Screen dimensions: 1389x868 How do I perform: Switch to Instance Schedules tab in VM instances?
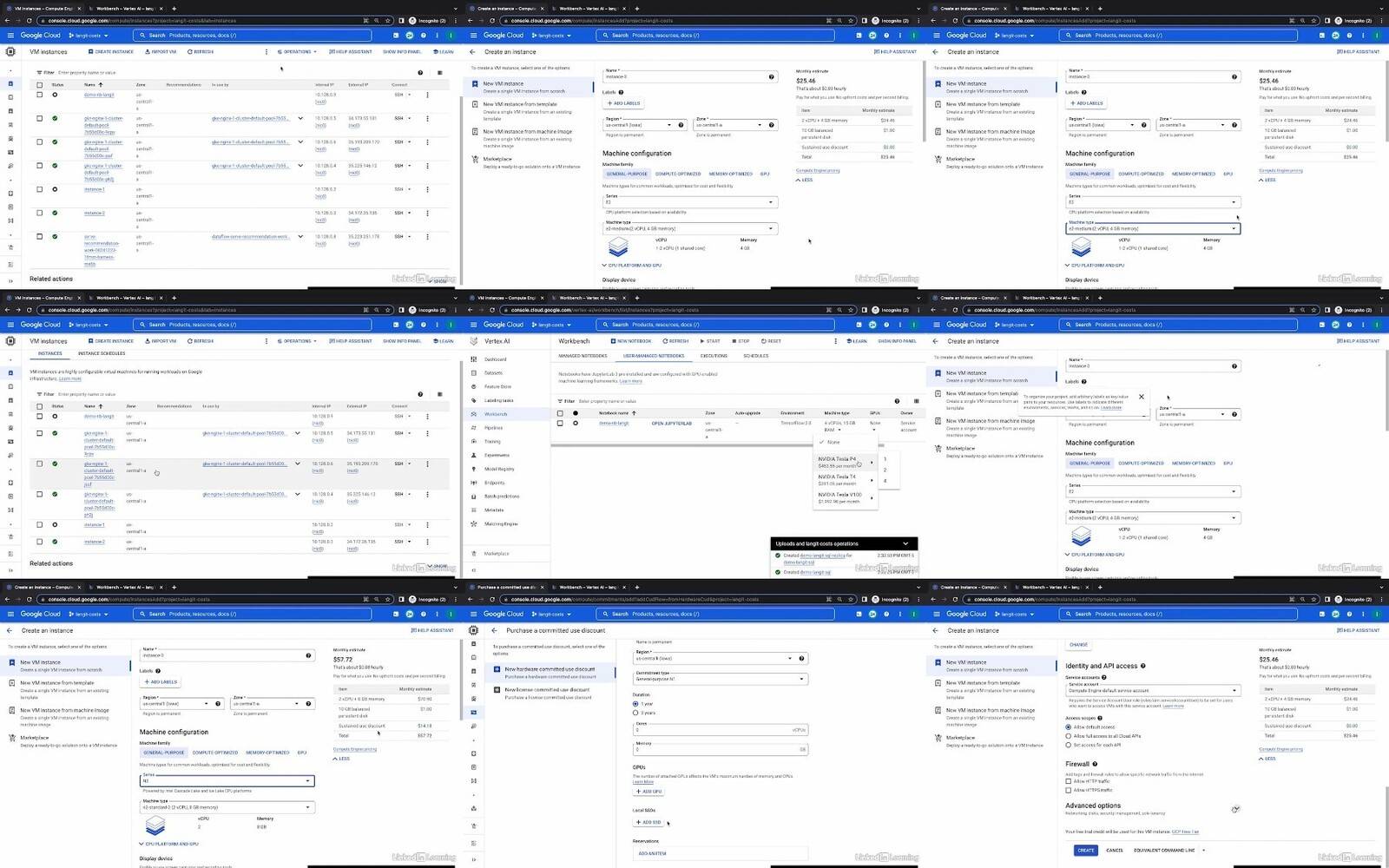102,353
